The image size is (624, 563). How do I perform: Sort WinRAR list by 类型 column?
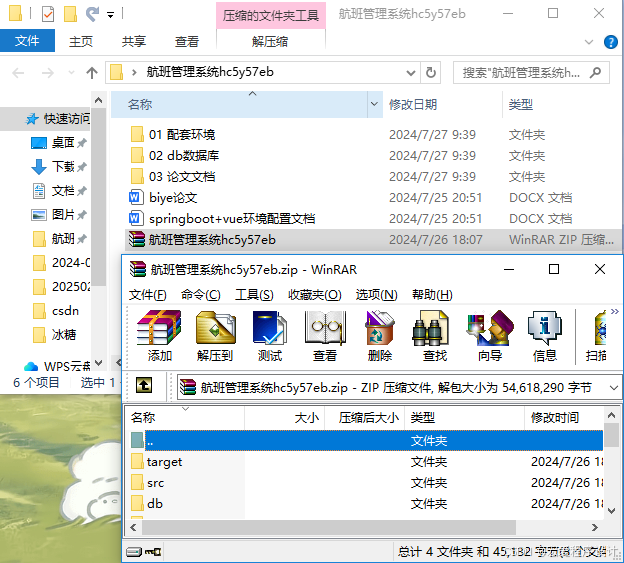(464, 417)
